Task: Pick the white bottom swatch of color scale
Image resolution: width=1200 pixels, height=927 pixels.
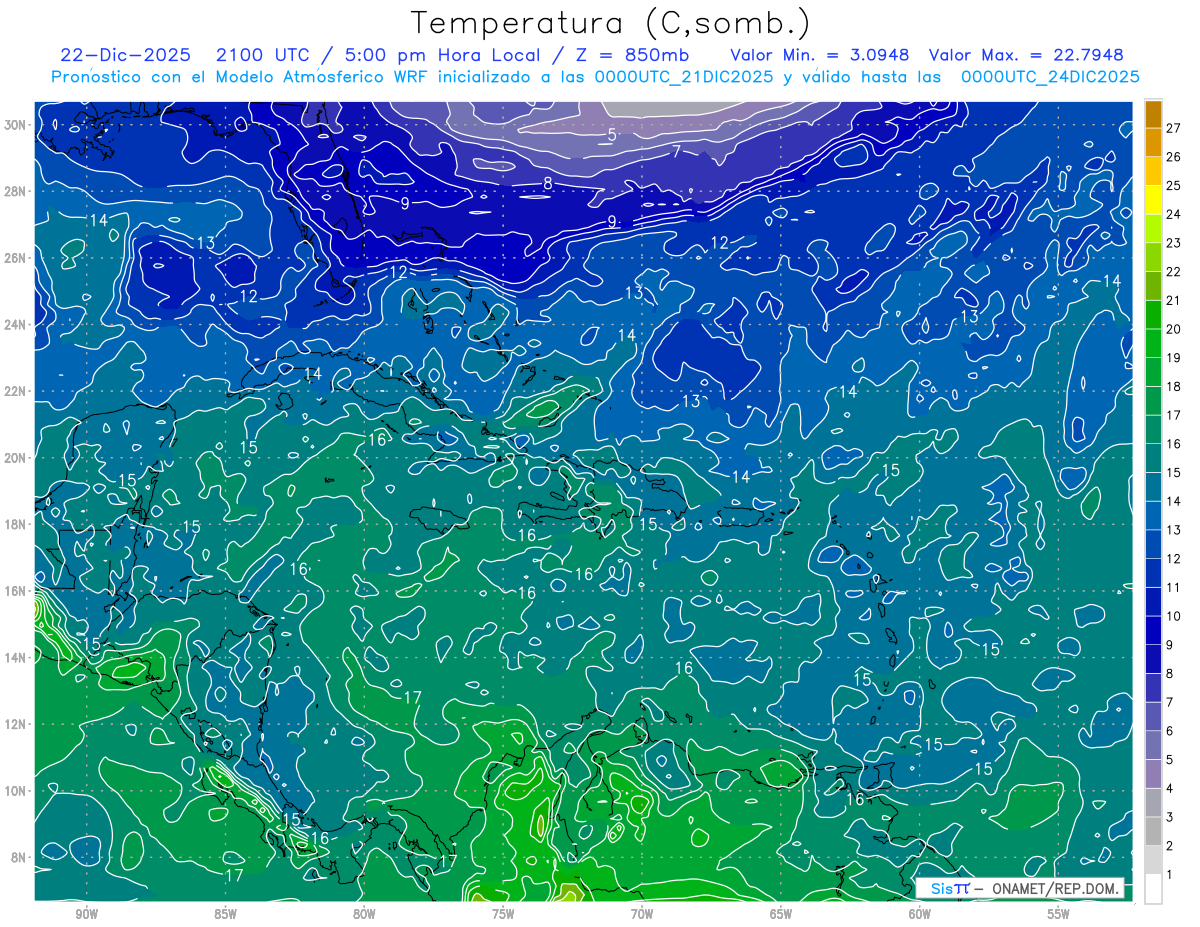Action: click(x=1153, y=888)
